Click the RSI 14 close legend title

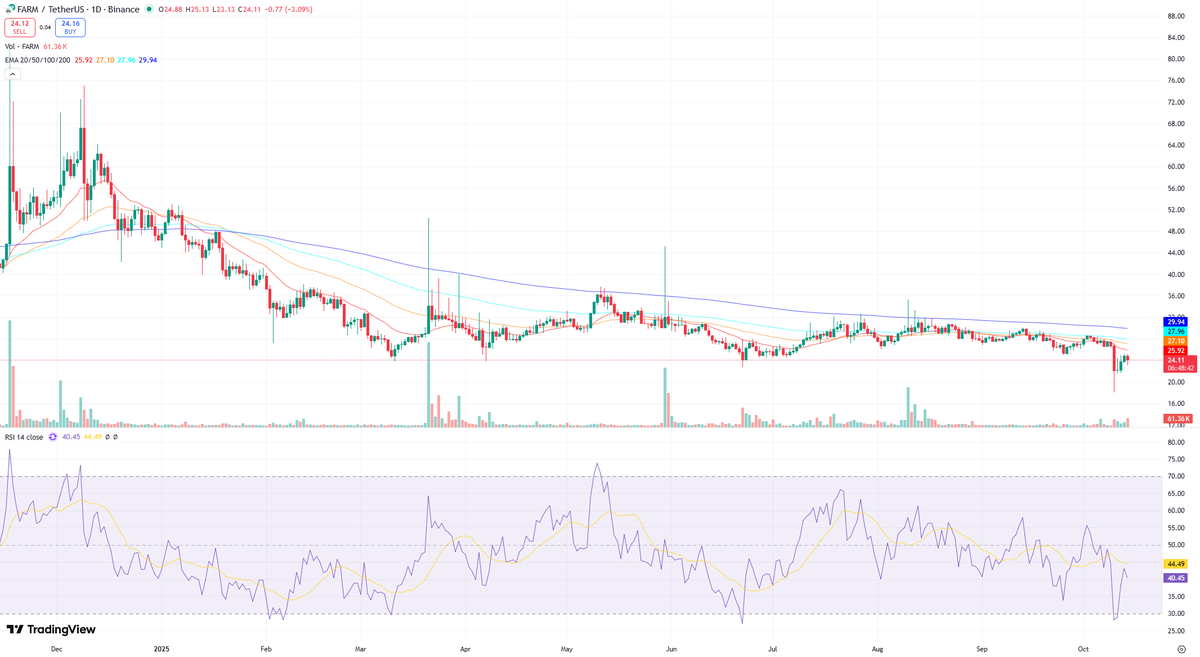(x=25, y=437)
